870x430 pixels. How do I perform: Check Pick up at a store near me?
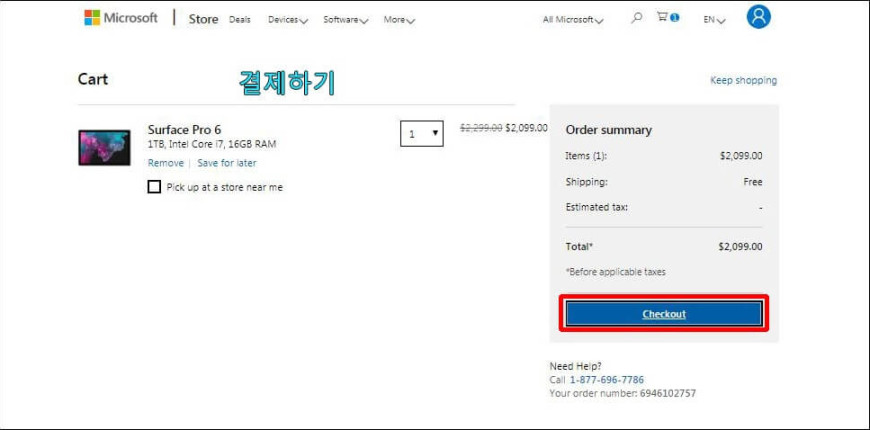click(x=154, y=187)
